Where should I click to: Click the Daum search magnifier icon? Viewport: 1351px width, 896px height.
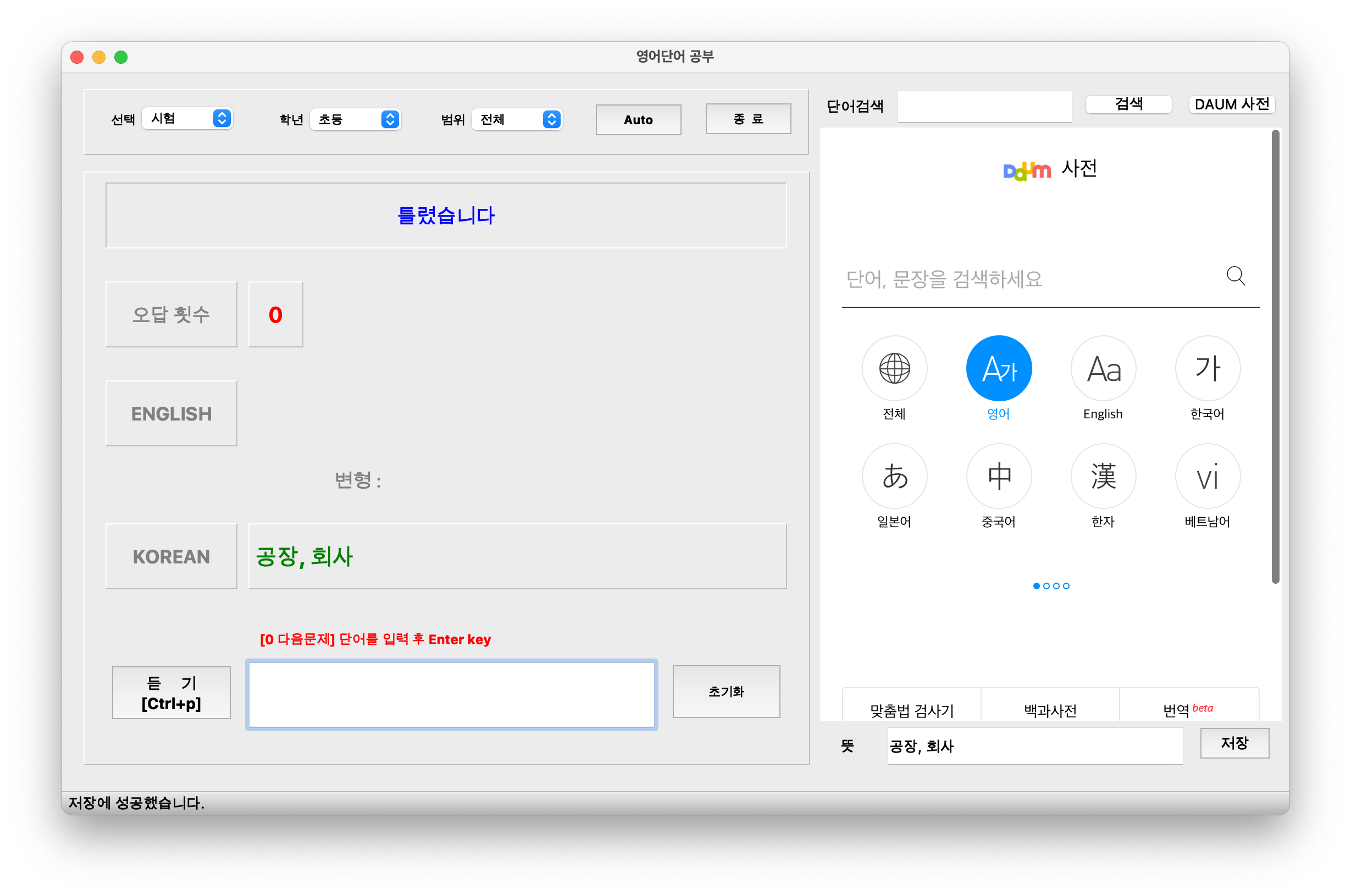pyautogui.click(x=1235, y=276)
